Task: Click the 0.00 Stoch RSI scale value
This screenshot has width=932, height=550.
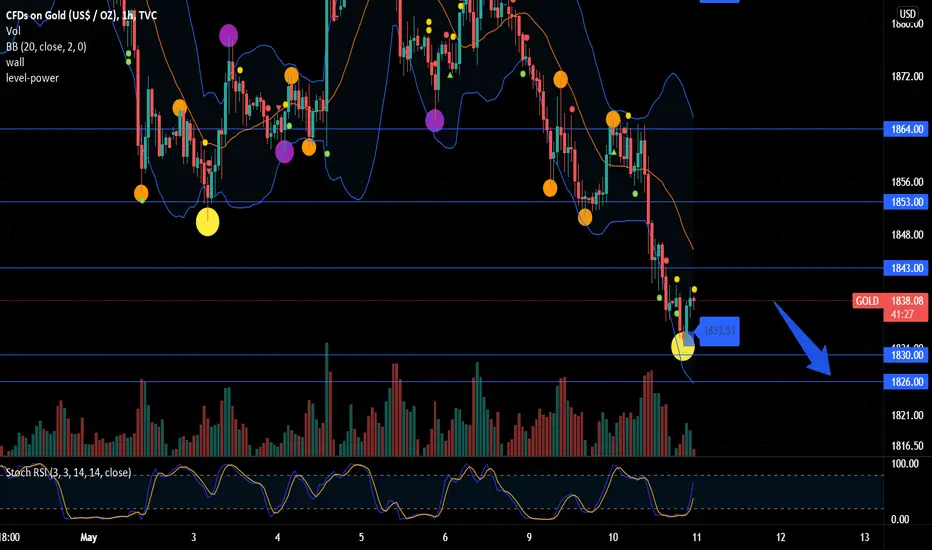Action: 900,519
